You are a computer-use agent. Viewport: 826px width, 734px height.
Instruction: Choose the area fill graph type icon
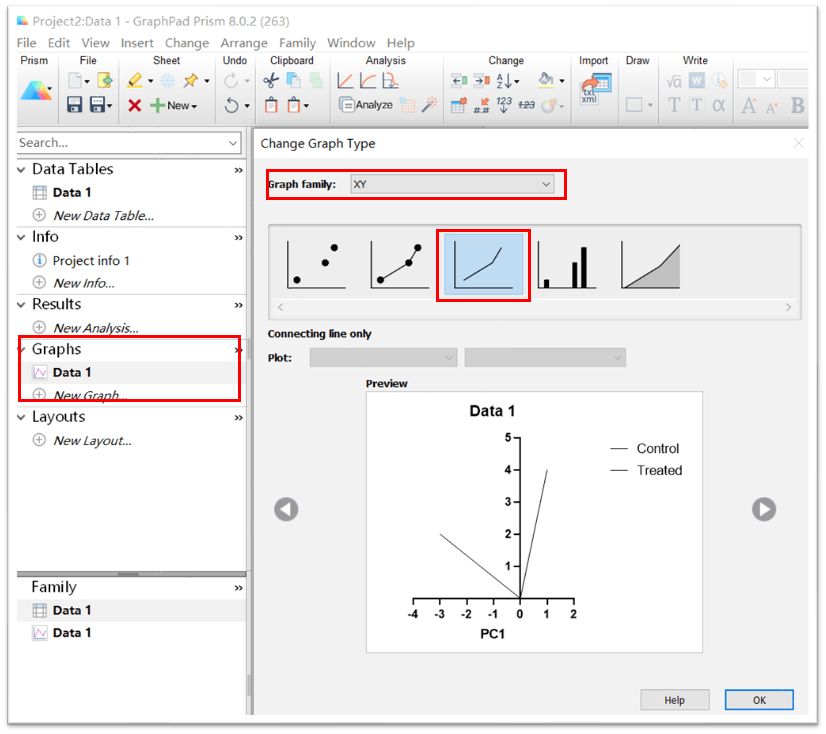click(x=651, y=265)
